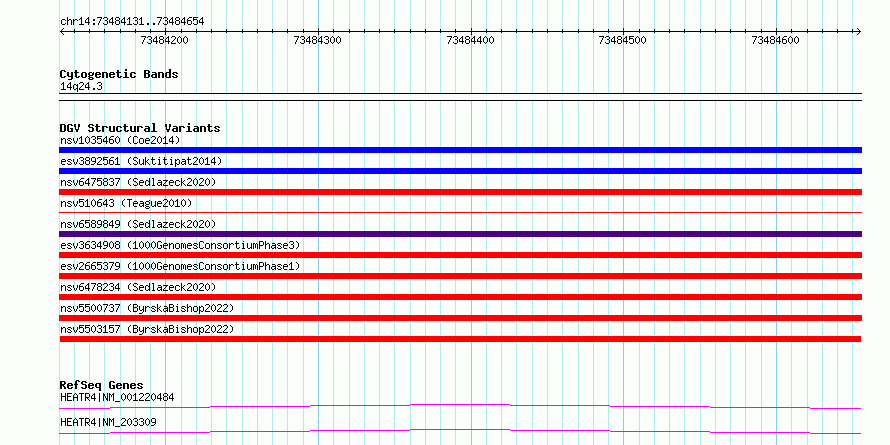Select the Cytogenetic Bands track title
This screenshot has height=445, width=890.
(119, 74)
